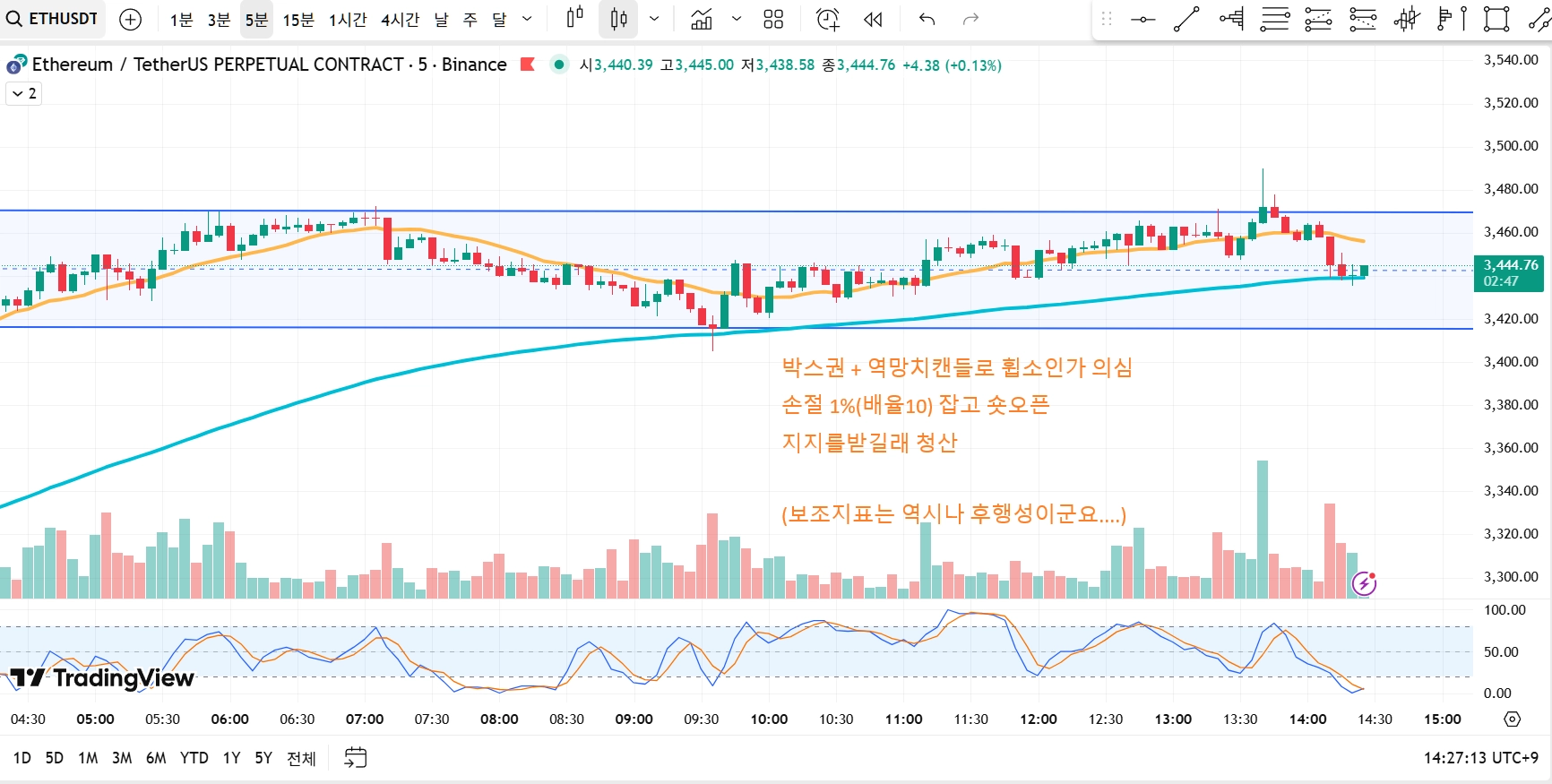The height and width of the screenshot is (784, 1552).
Task: Expand the time interval dropdown arrow
Action: 527,19
